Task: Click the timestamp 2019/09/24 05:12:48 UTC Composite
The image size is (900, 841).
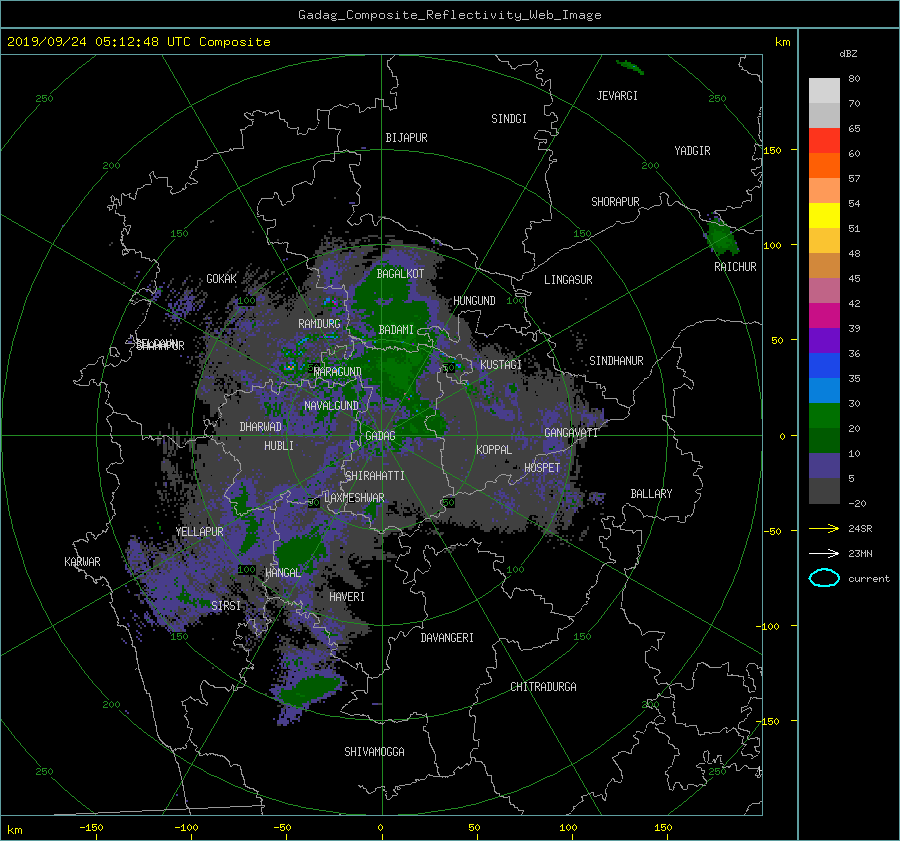Action: (x=138, y=42)
